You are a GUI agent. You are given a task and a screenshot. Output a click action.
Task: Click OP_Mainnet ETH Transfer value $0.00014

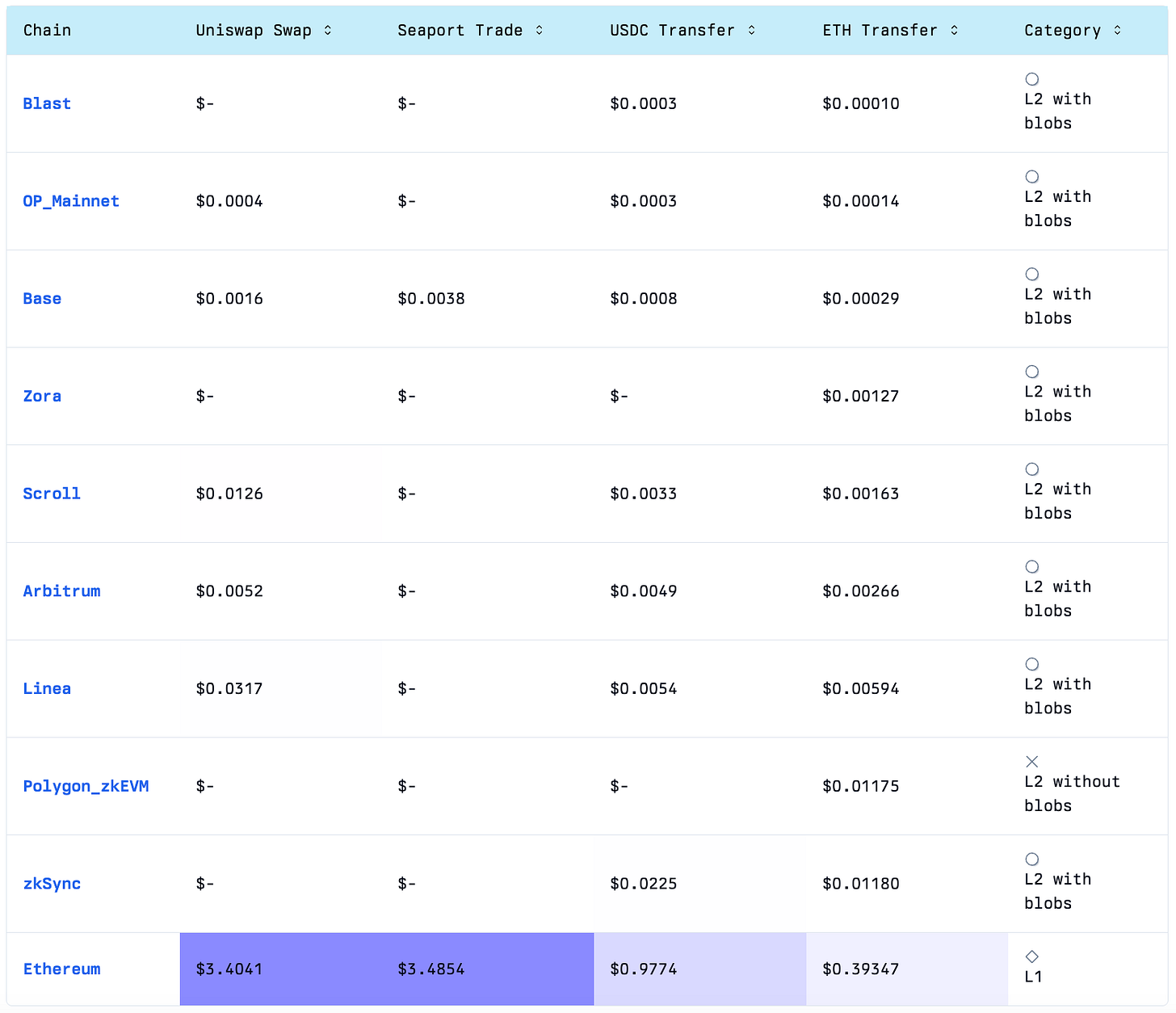[x=861, y=201]
